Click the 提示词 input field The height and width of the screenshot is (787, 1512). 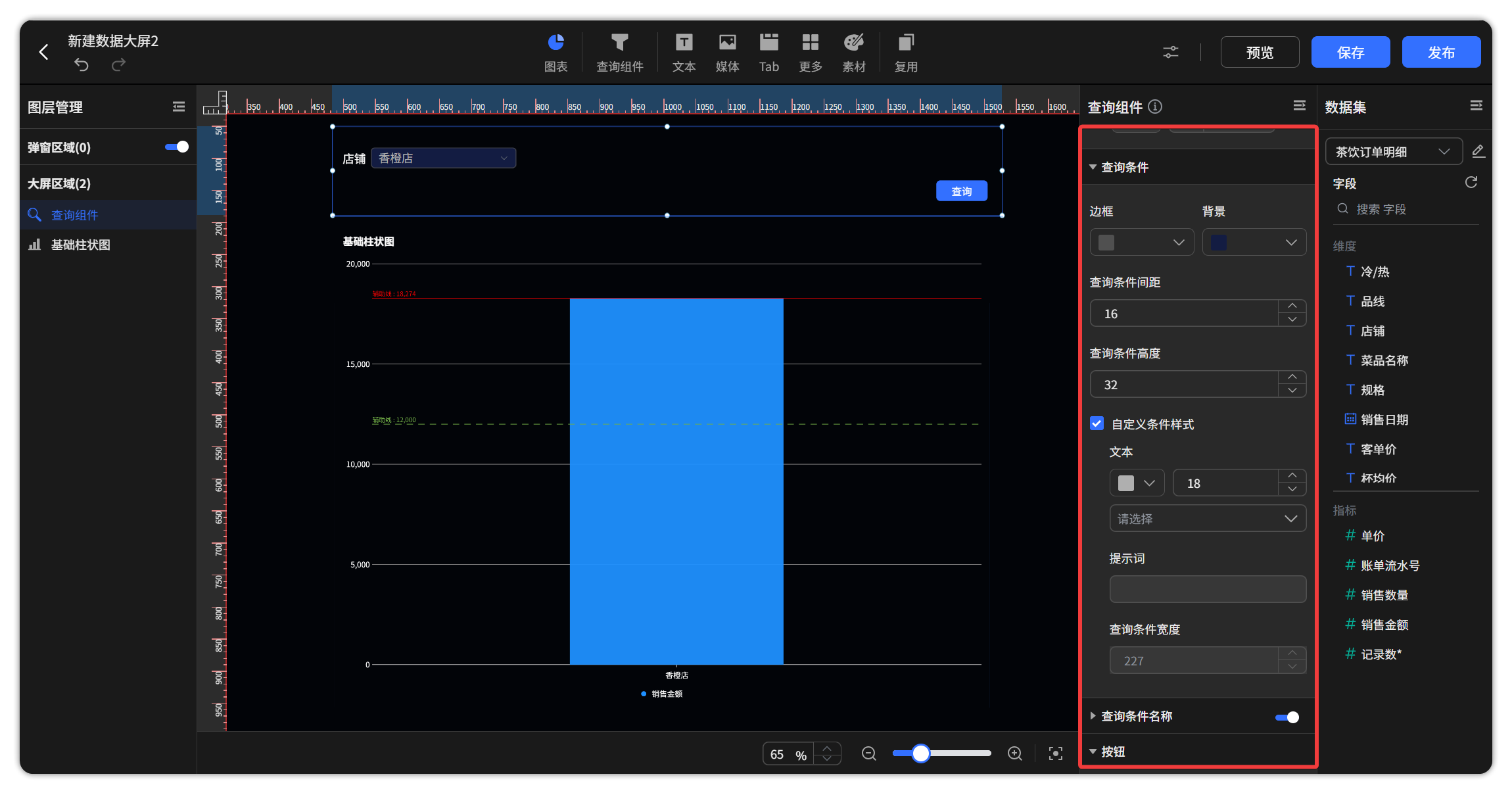point(1208,589)
